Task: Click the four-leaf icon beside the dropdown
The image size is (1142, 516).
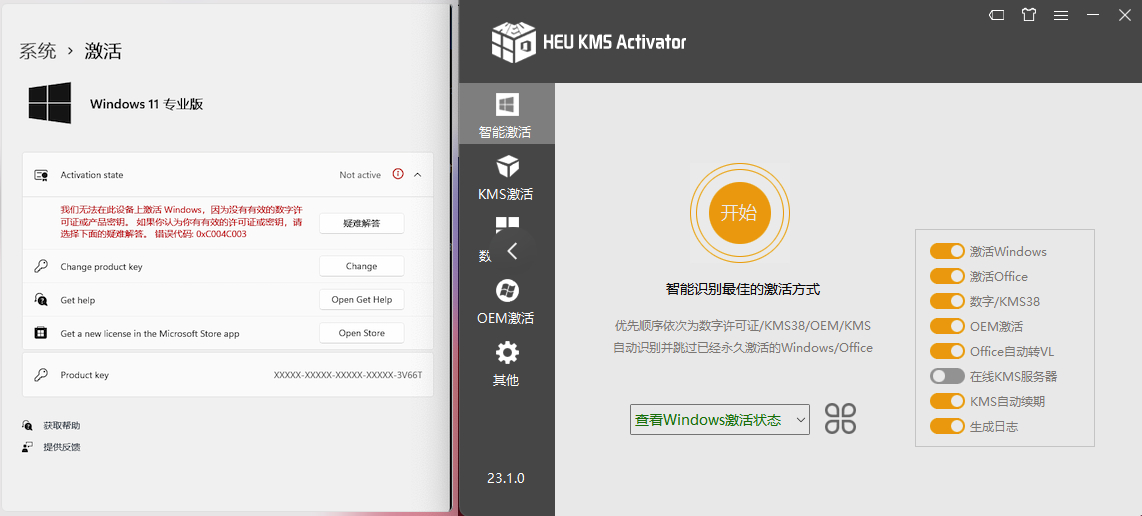Action: point(840,419)
